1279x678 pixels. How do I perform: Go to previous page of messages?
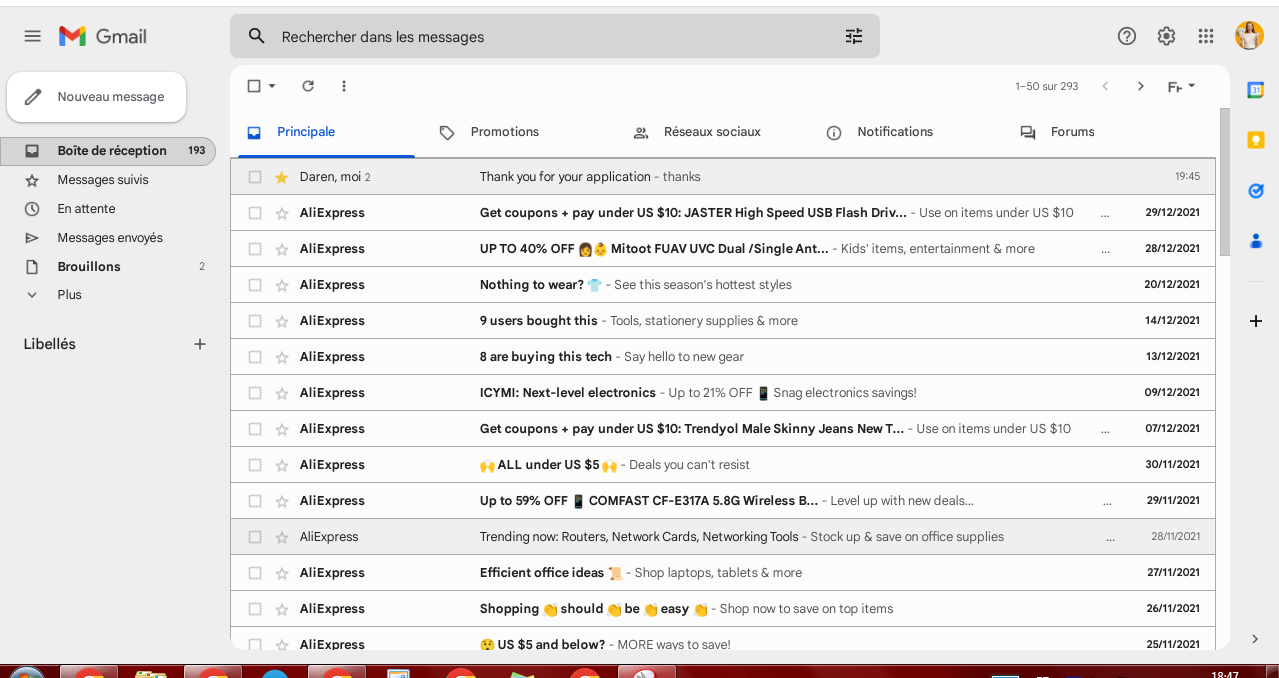[x=1105, y=86]
